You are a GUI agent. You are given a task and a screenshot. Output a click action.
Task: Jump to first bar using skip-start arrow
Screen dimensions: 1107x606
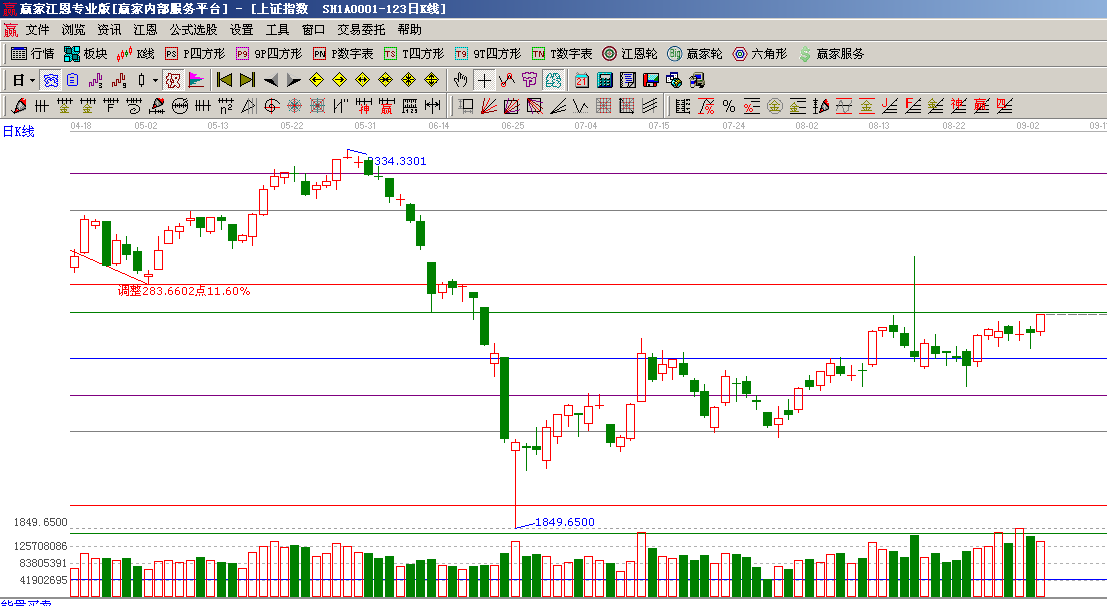click(x=224, y=80)
